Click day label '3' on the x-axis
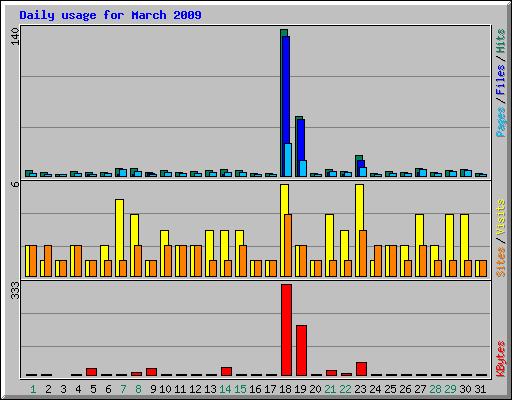This screenshot has height=400, width=512. (x=63, y=389)
